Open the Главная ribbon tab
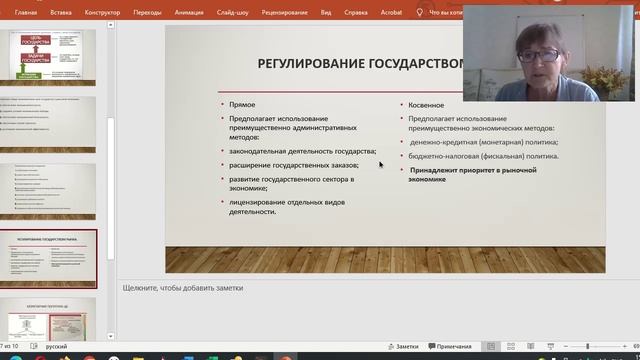The image size is (640, 360). [x=26, y=13]
